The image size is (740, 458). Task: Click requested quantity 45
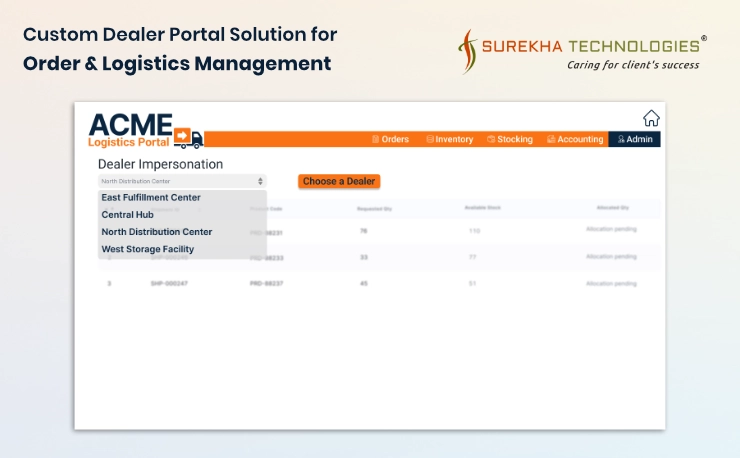pos(364,283)
